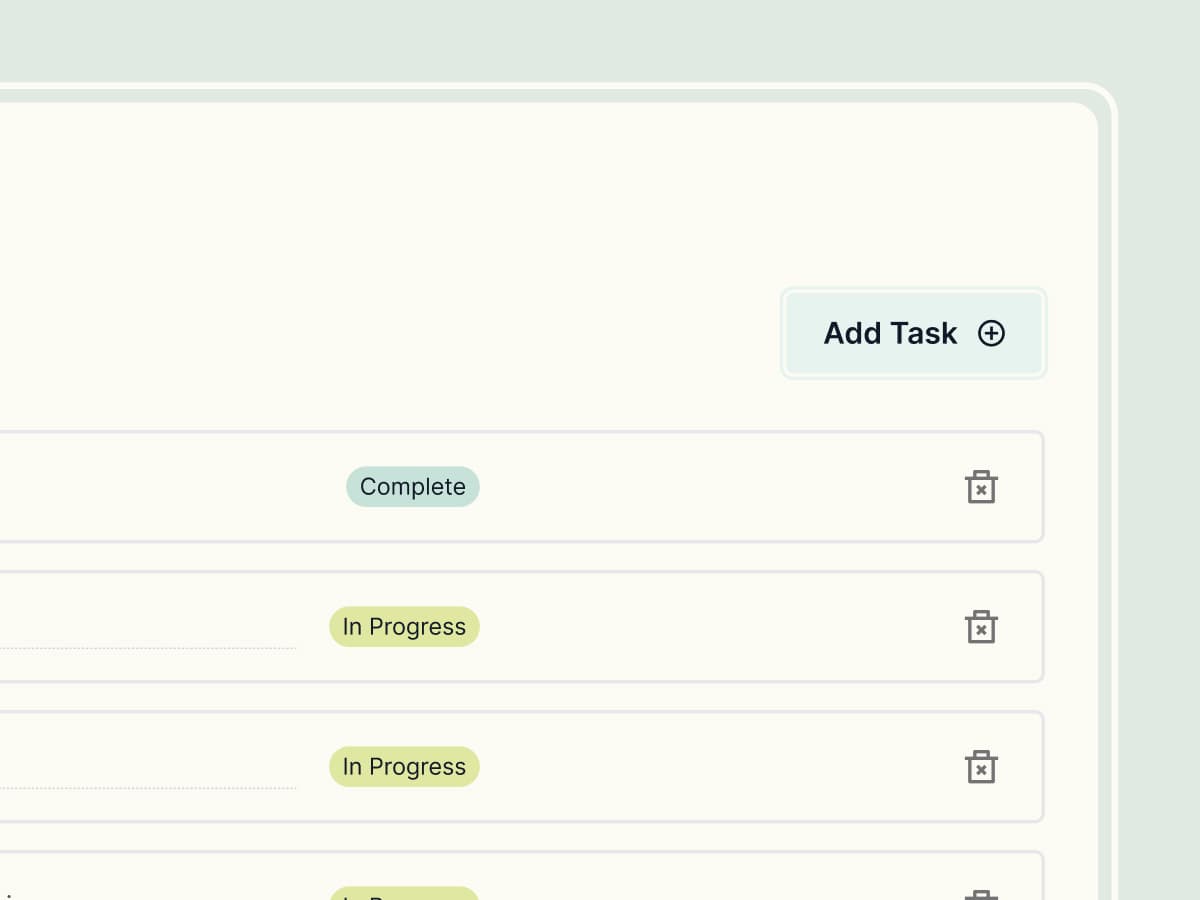Click trash icon on the first In Progress row
1200x900 pixels.
click(x=981, y=627)
